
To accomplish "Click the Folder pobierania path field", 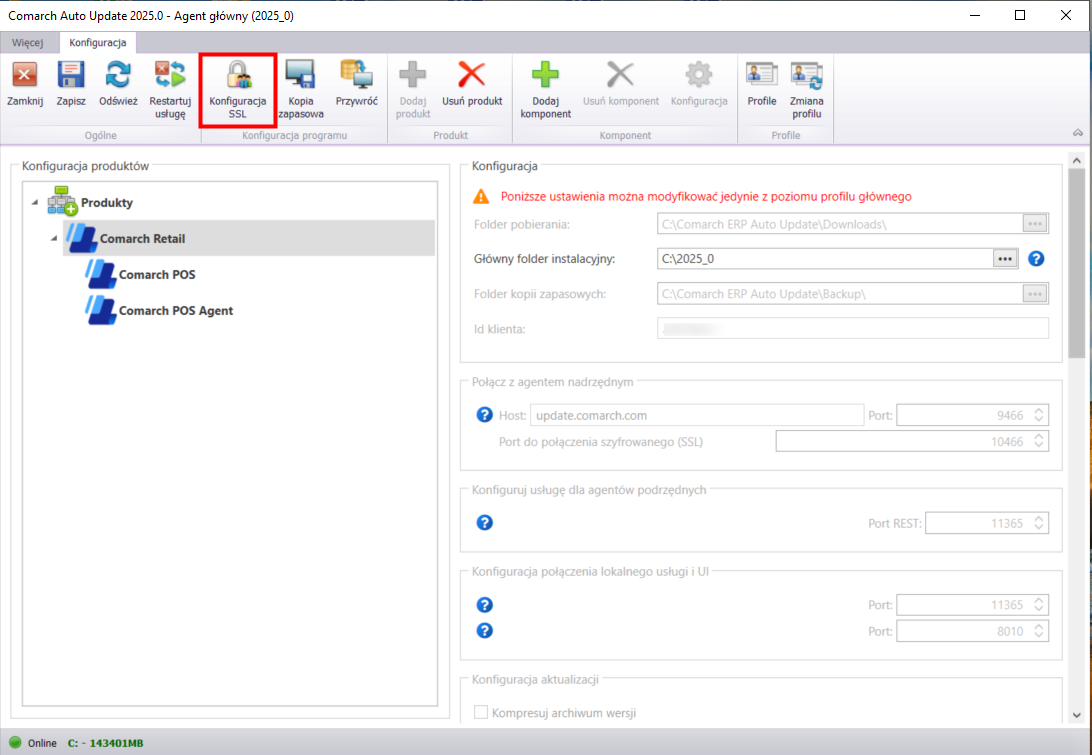I will [840, 224].
